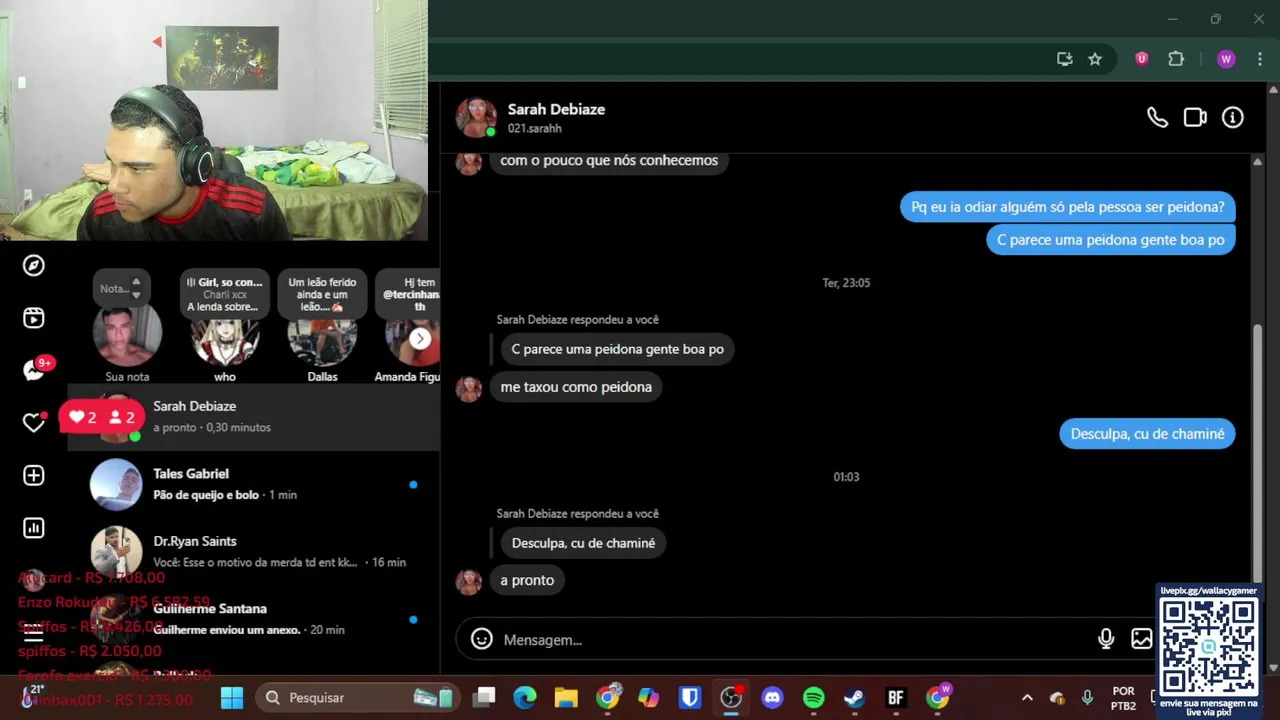Open the Guilherme Santana conversation
Screen dimensions: 1280x720
254,619
